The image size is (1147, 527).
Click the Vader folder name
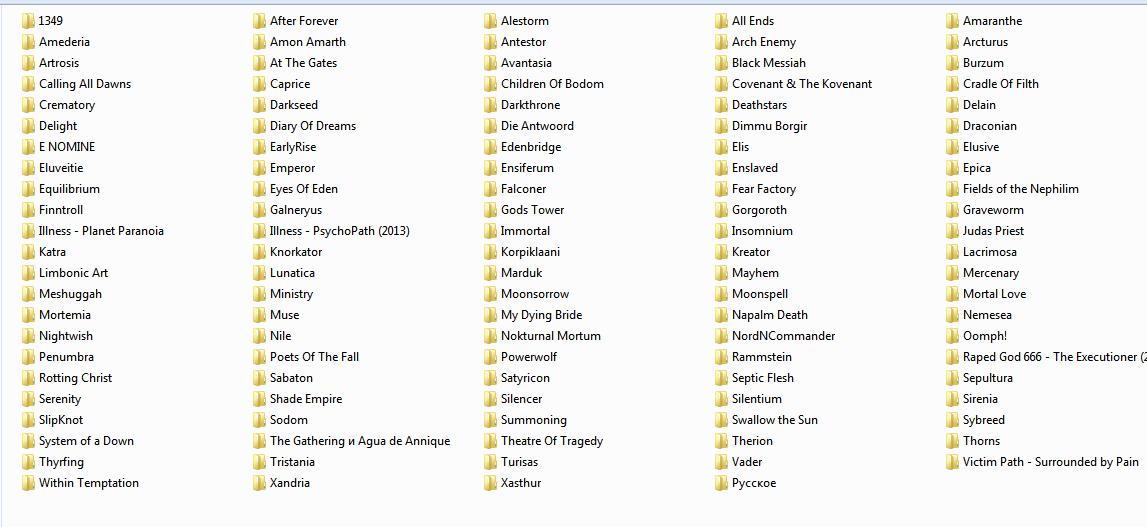coord(748,462)
